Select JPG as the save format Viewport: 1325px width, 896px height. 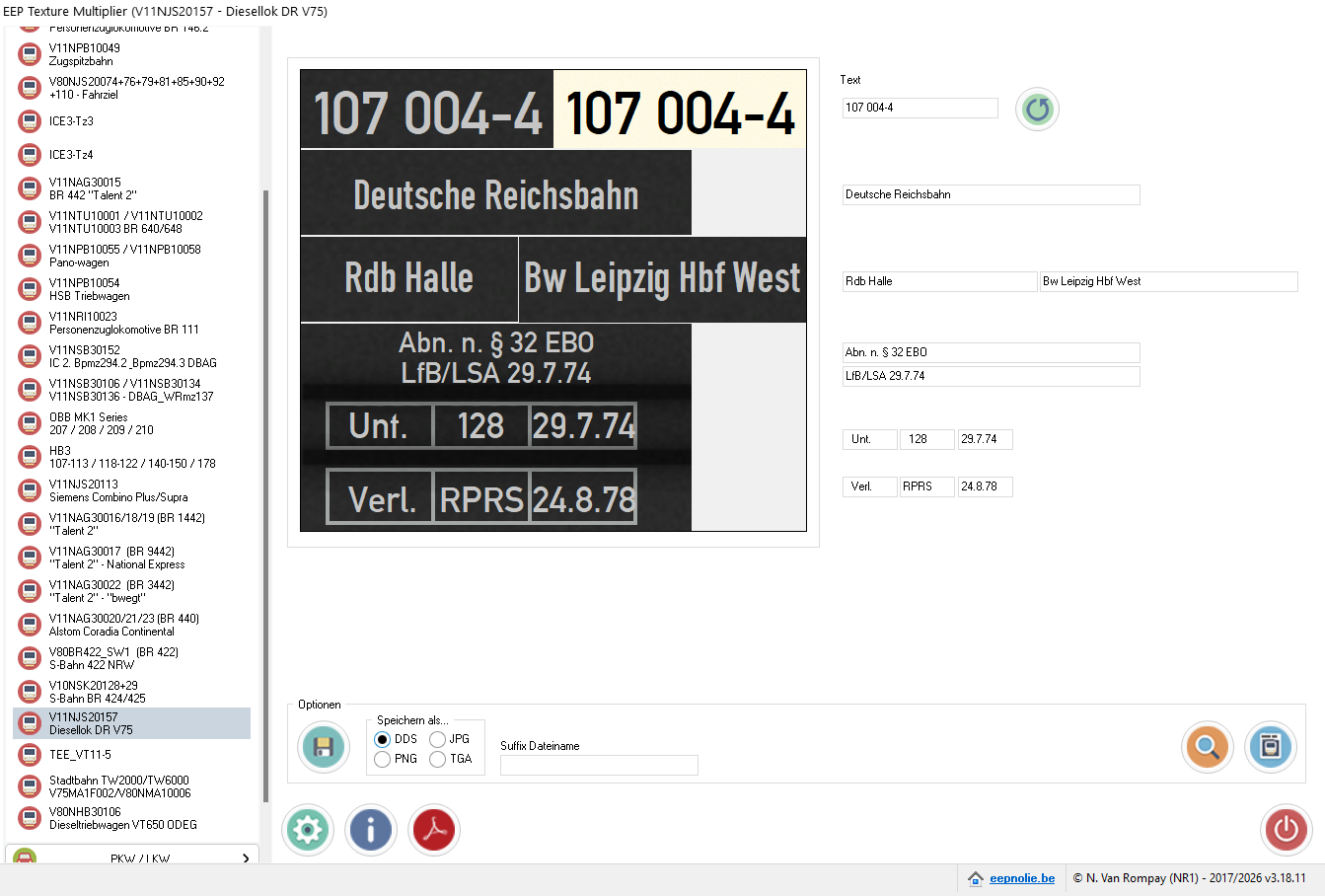(x=437, y=739)
